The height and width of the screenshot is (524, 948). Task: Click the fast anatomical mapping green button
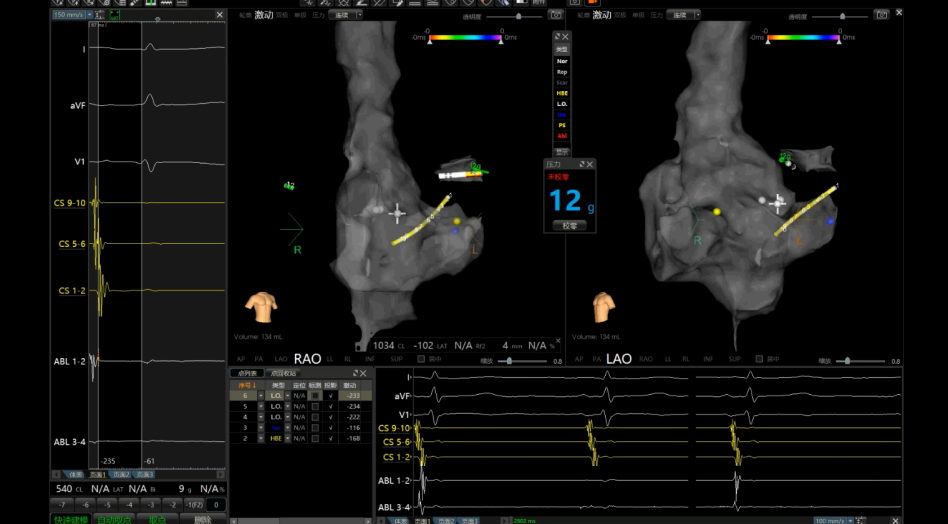pos(71,520)
